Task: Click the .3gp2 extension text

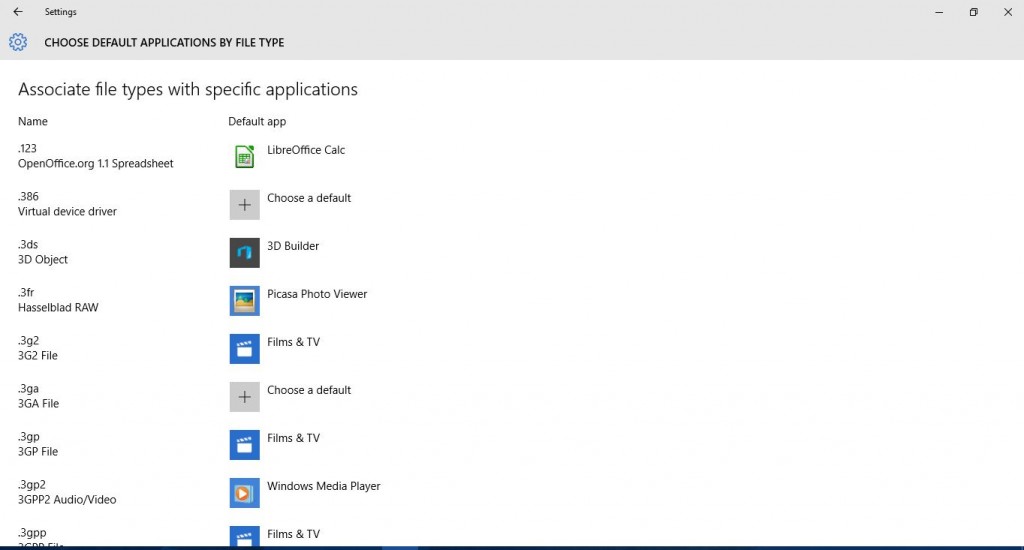Action: (32, 485)
